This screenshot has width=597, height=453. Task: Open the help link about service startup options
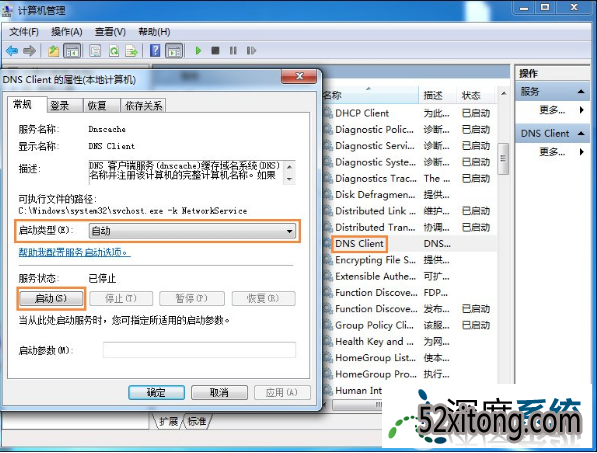coord(75,252)
